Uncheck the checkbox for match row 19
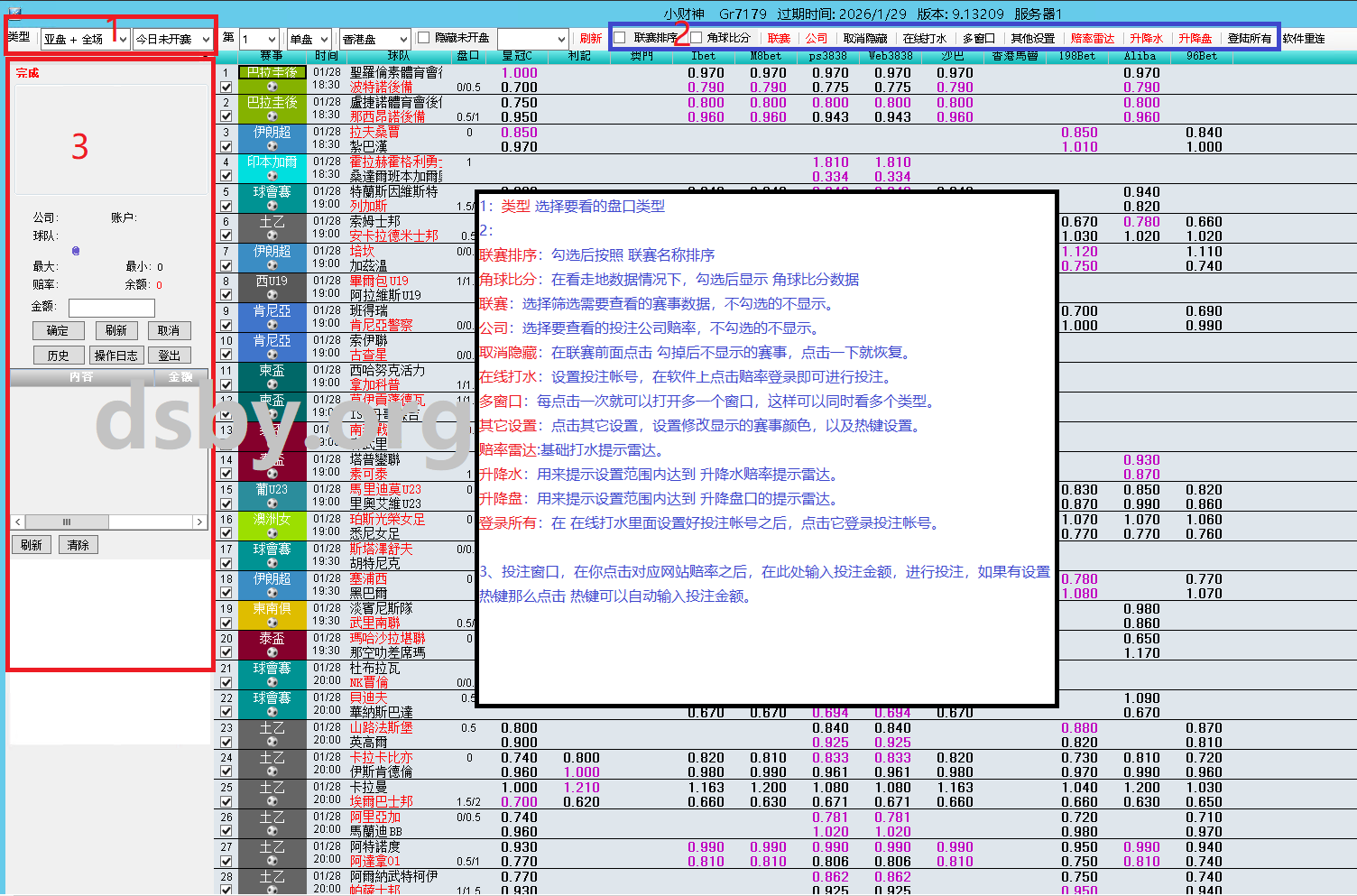 [x=226, y=624]
